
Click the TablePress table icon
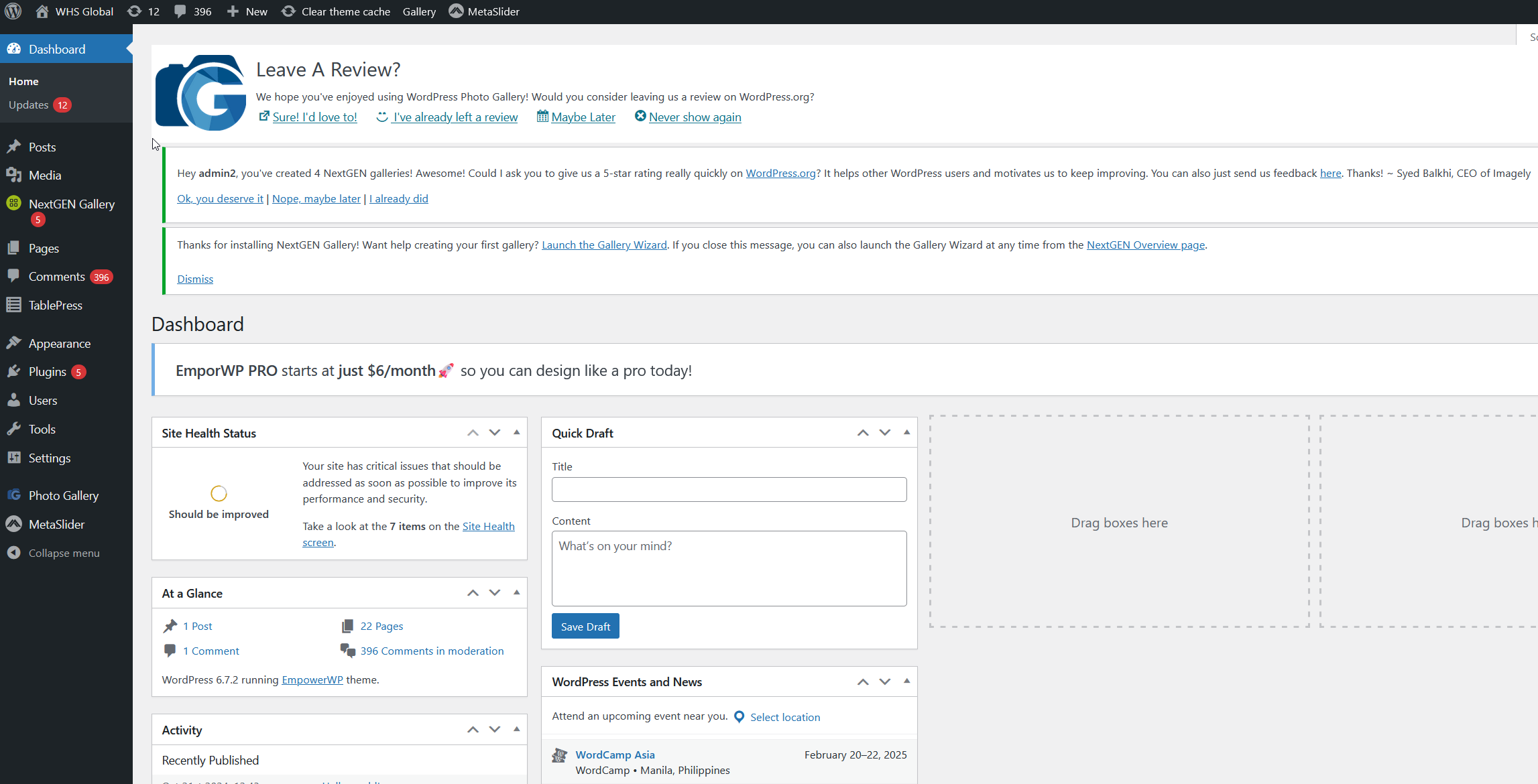coord(14,305)
